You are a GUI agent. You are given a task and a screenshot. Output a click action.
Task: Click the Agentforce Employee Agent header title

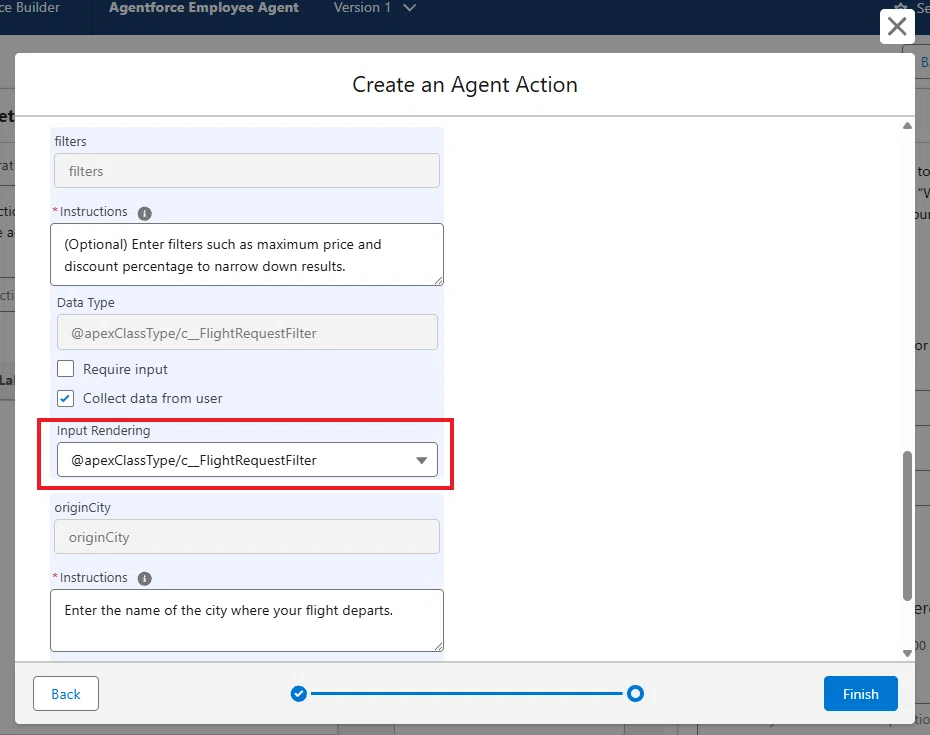coord(203,8)
